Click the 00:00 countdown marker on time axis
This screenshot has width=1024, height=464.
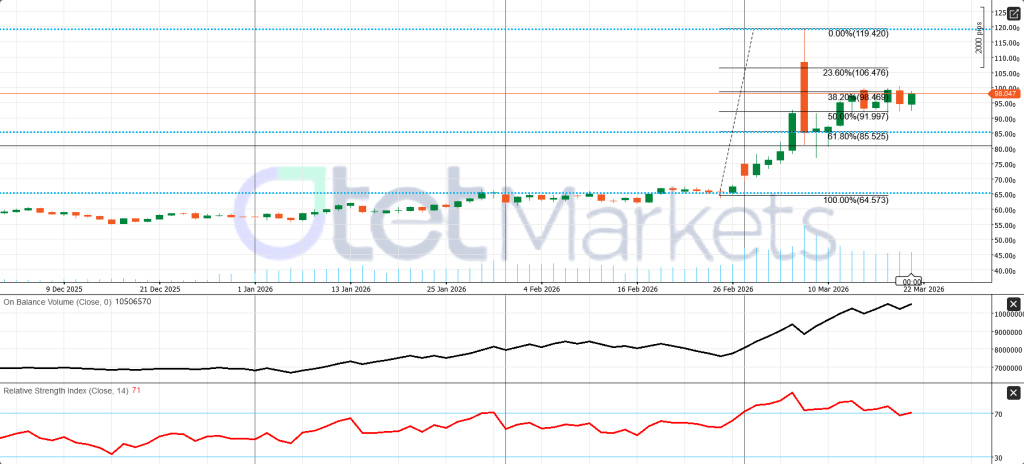coord(909,281)
